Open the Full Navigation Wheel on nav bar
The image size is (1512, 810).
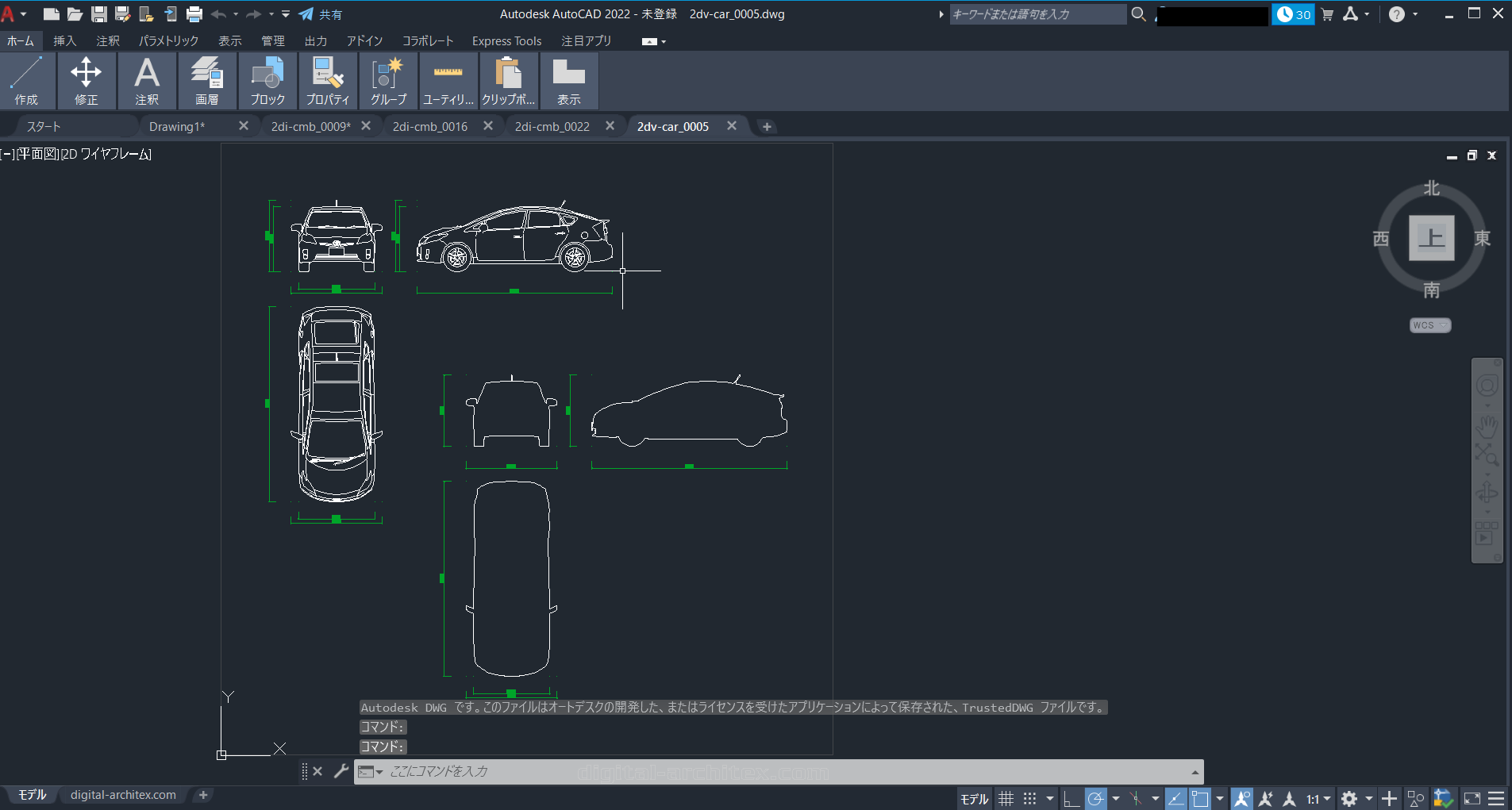[1487, 386]
